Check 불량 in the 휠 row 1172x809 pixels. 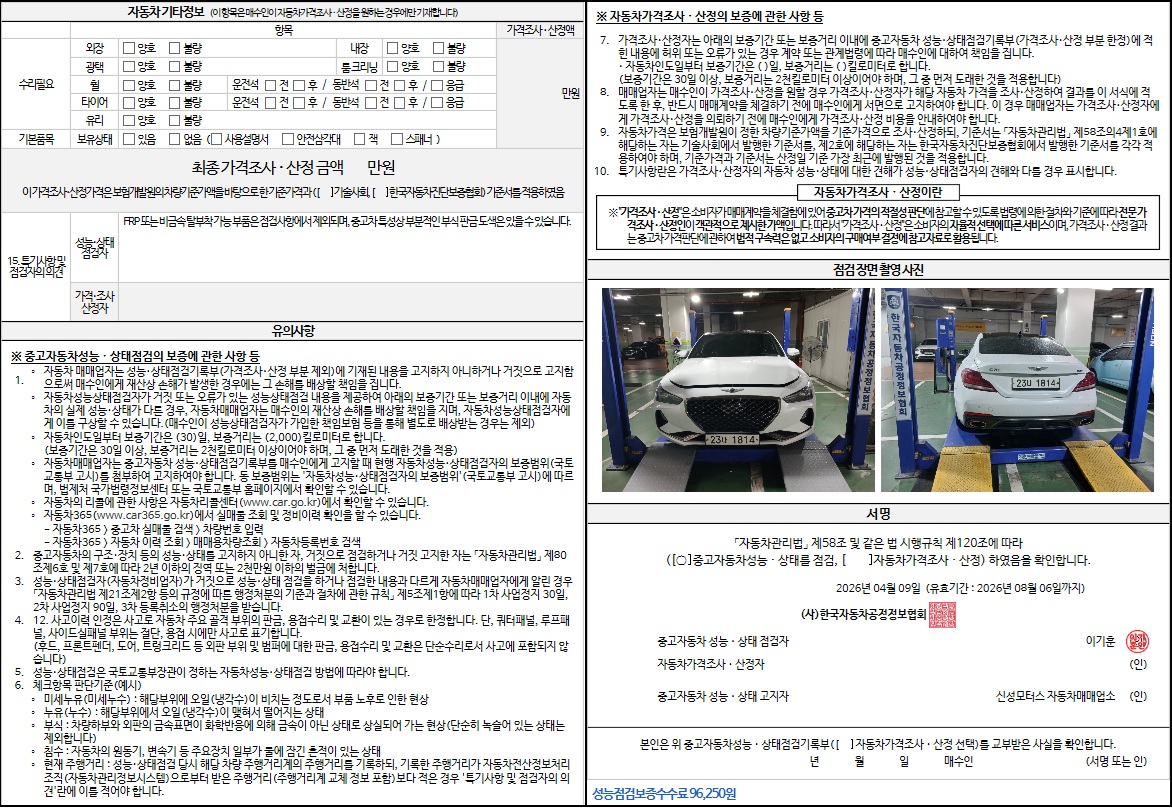point(174,84)
